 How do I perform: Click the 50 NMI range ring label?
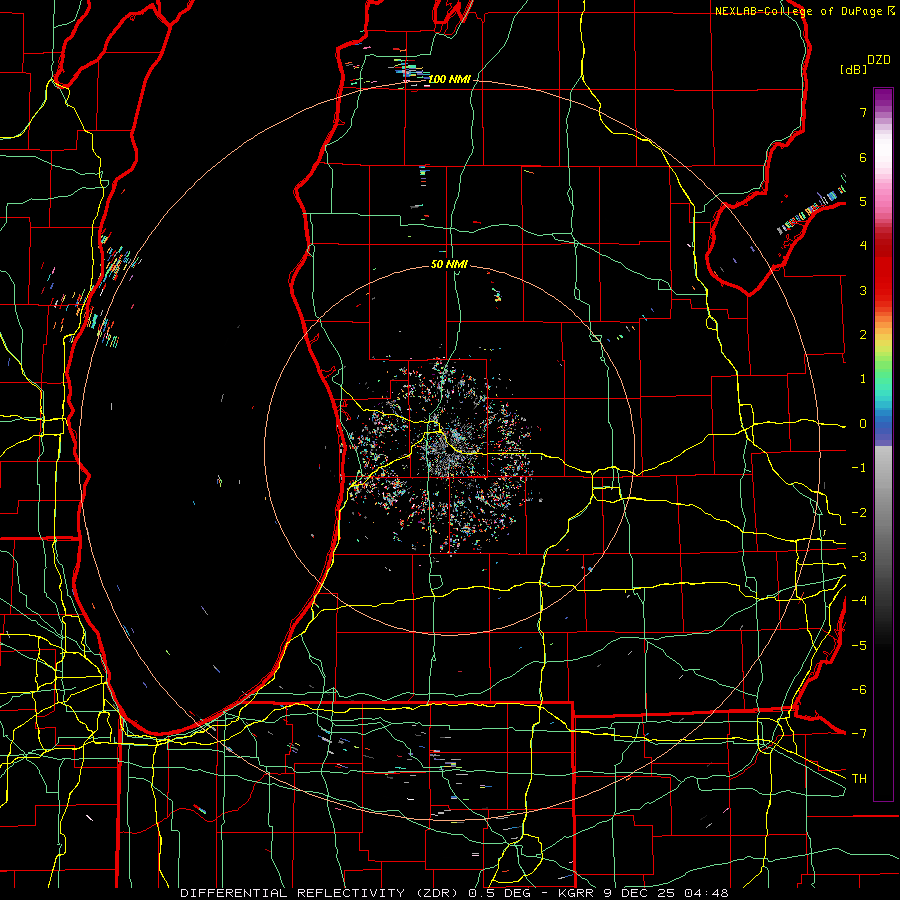[449, 264]
